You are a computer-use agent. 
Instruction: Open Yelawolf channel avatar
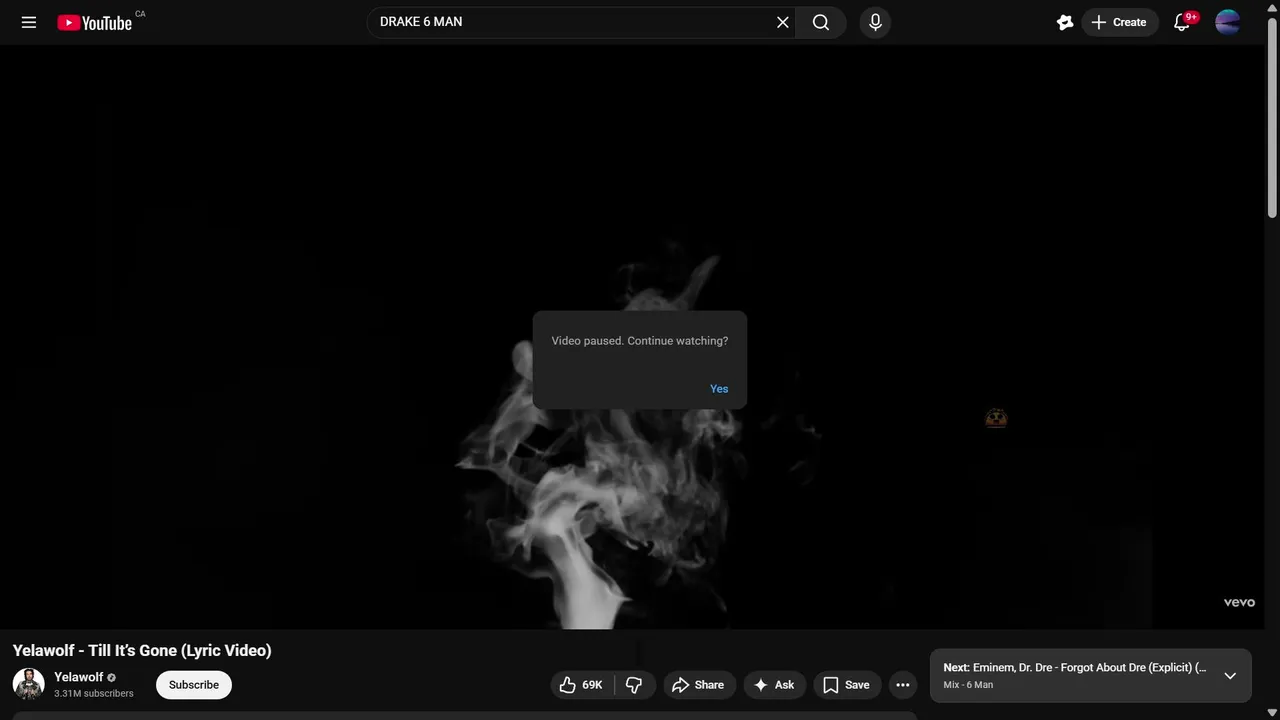pos(28,684)
